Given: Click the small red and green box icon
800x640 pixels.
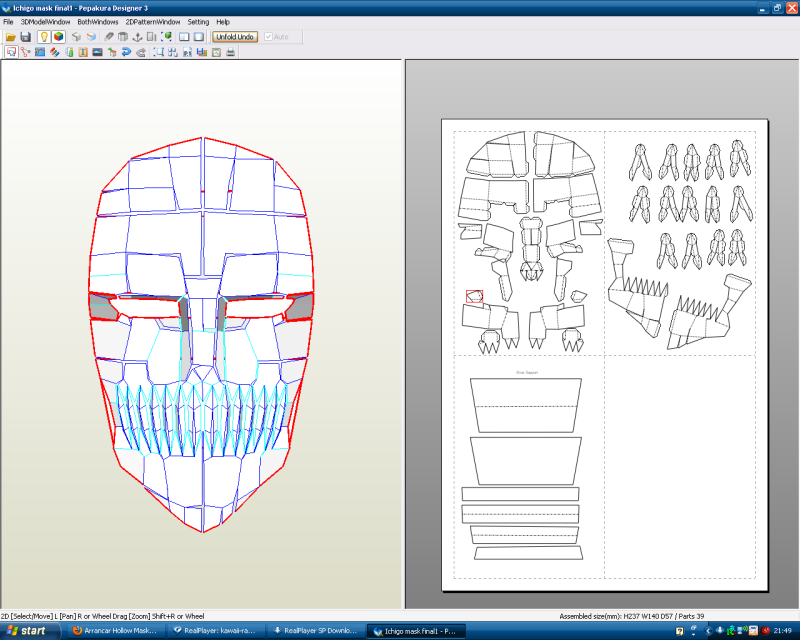Looking at the screenshot, I should 112,52.
